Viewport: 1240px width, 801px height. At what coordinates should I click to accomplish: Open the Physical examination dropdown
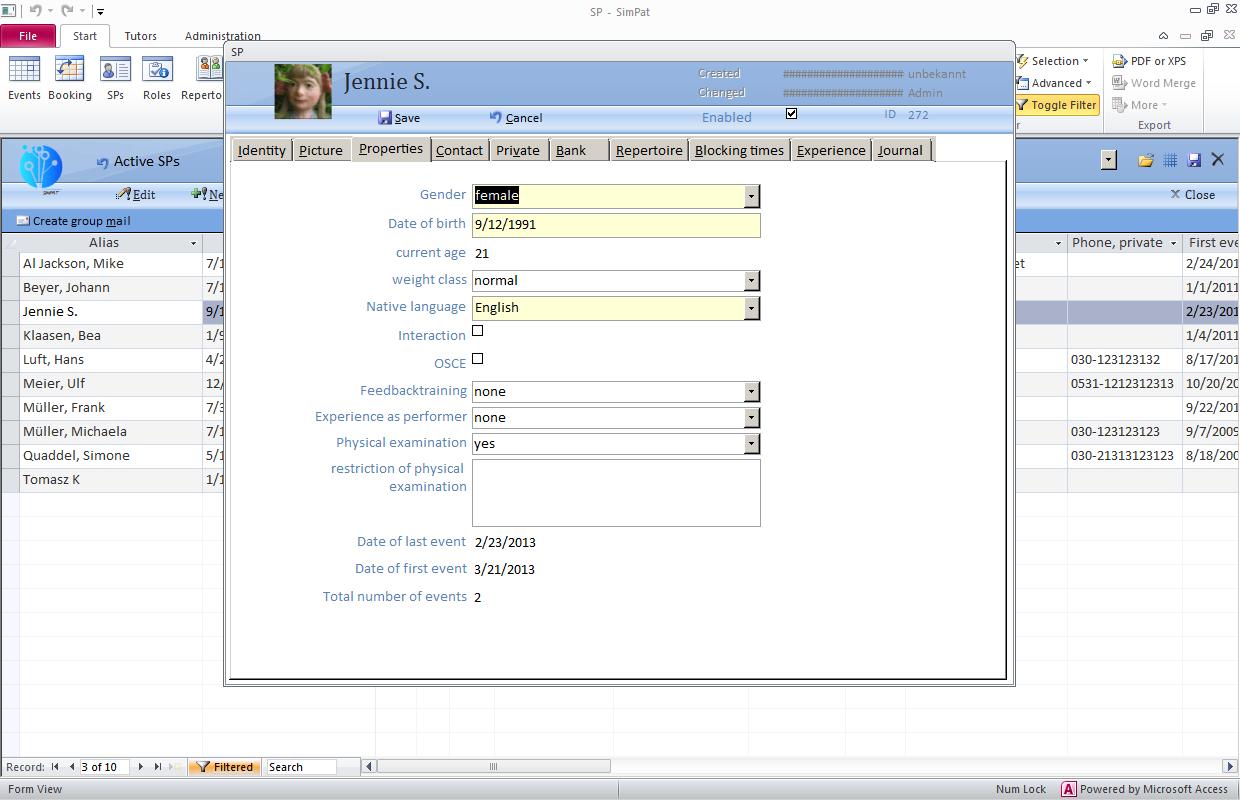pyautogui.click(x=751, y=443)
